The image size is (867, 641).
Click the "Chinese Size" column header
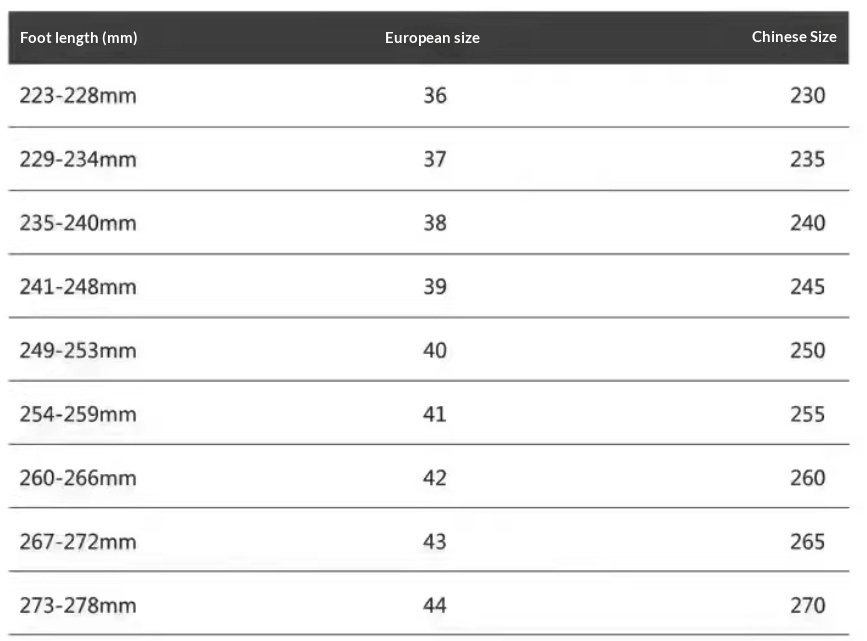click(x=794, y=37)
